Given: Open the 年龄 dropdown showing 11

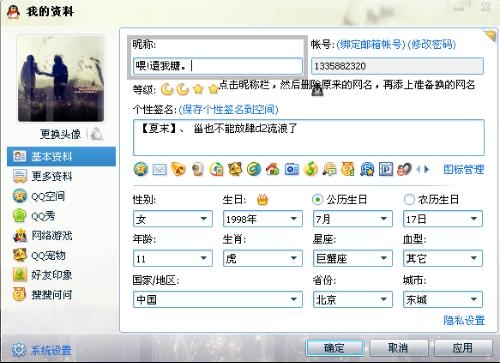Looking at the screenshot, I should [173, 258].
